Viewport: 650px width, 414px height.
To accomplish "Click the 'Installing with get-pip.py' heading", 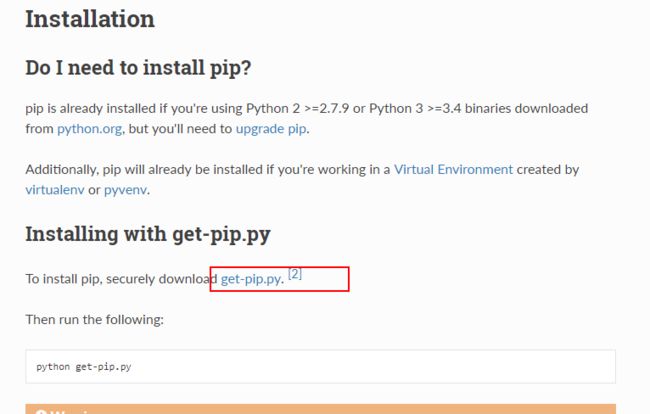I will pos(148,234).
